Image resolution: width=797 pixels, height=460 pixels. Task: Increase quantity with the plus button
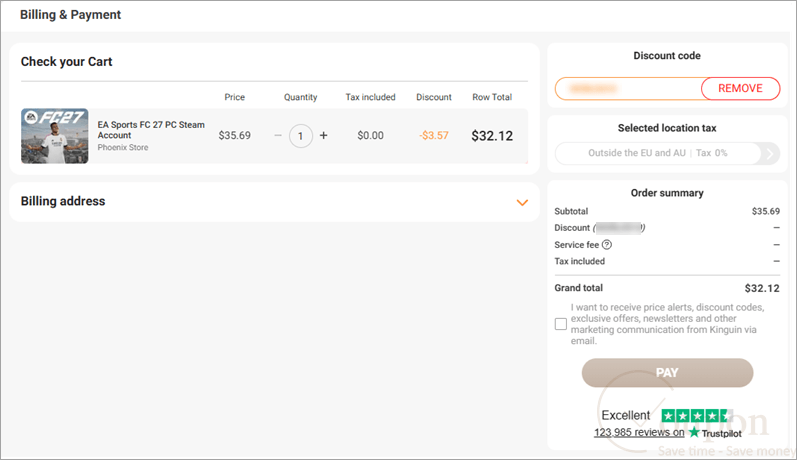point(323,136)
